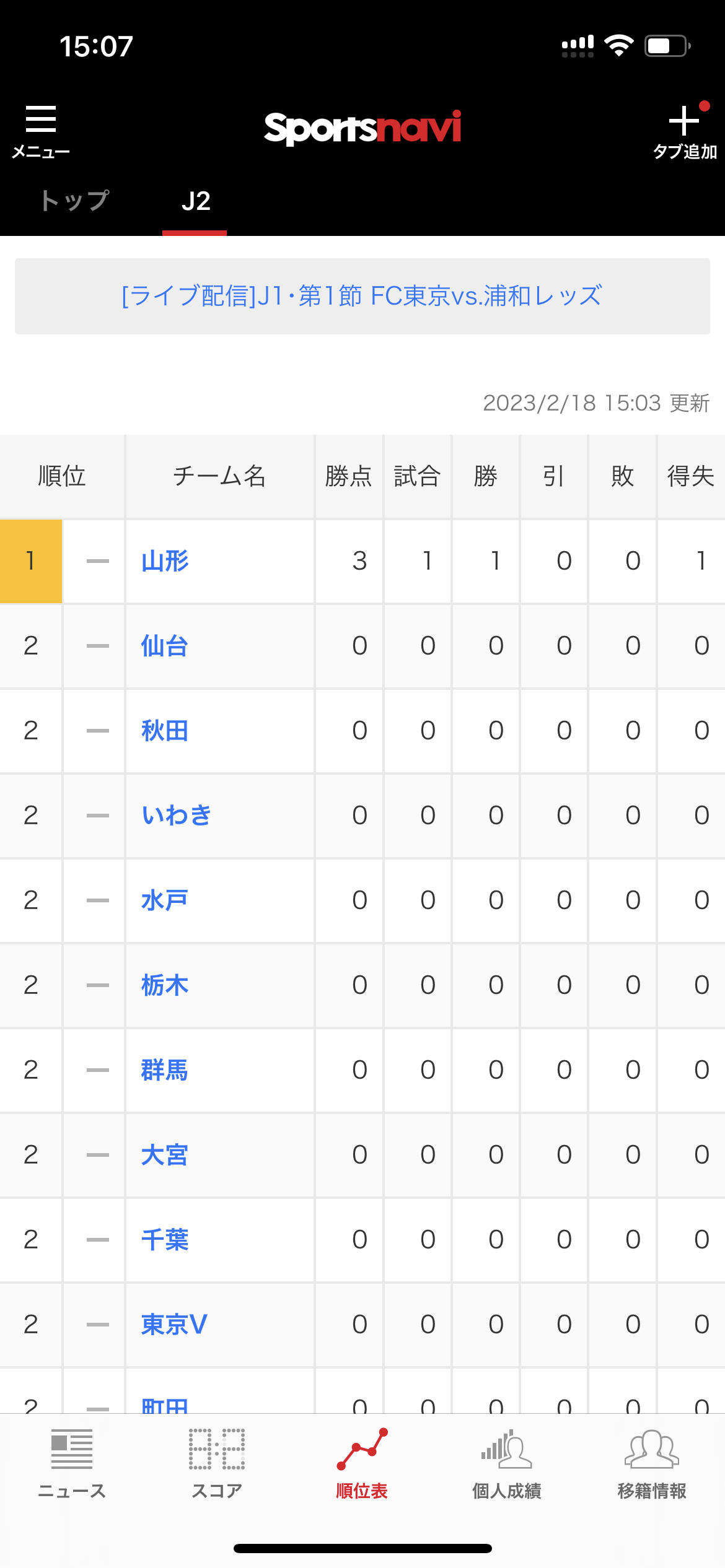Select the 東京V team link
Viewport: 725px width, 1568px height.
174,1325
